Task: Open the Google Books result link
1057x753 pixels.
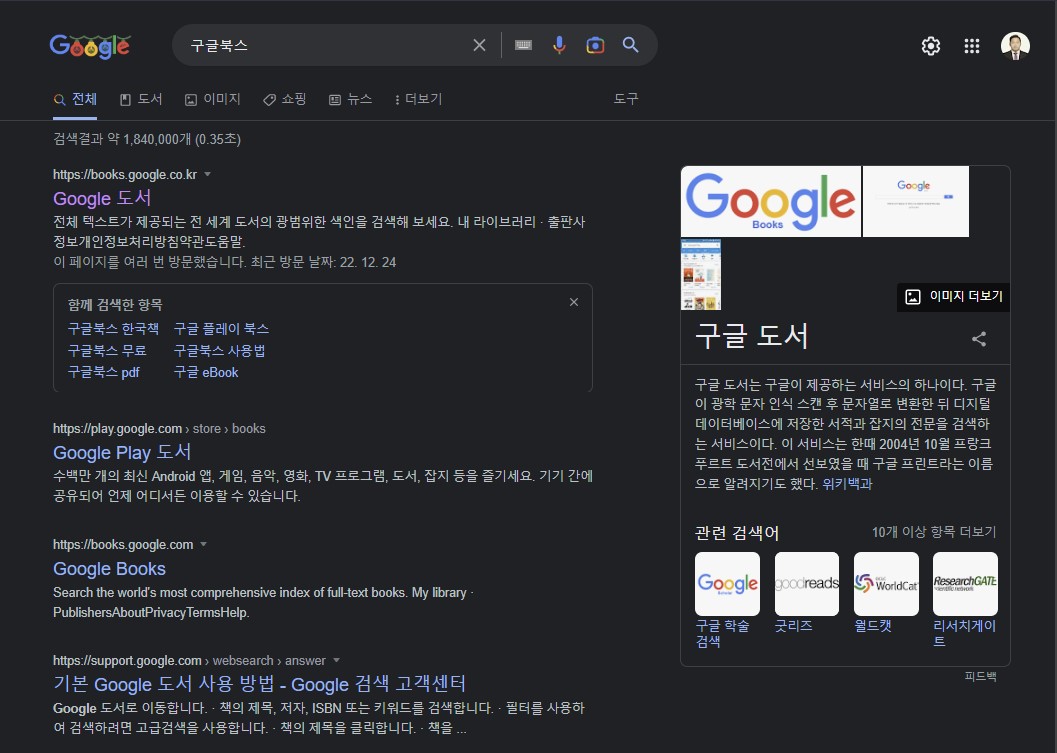Action: coord(109,569)
